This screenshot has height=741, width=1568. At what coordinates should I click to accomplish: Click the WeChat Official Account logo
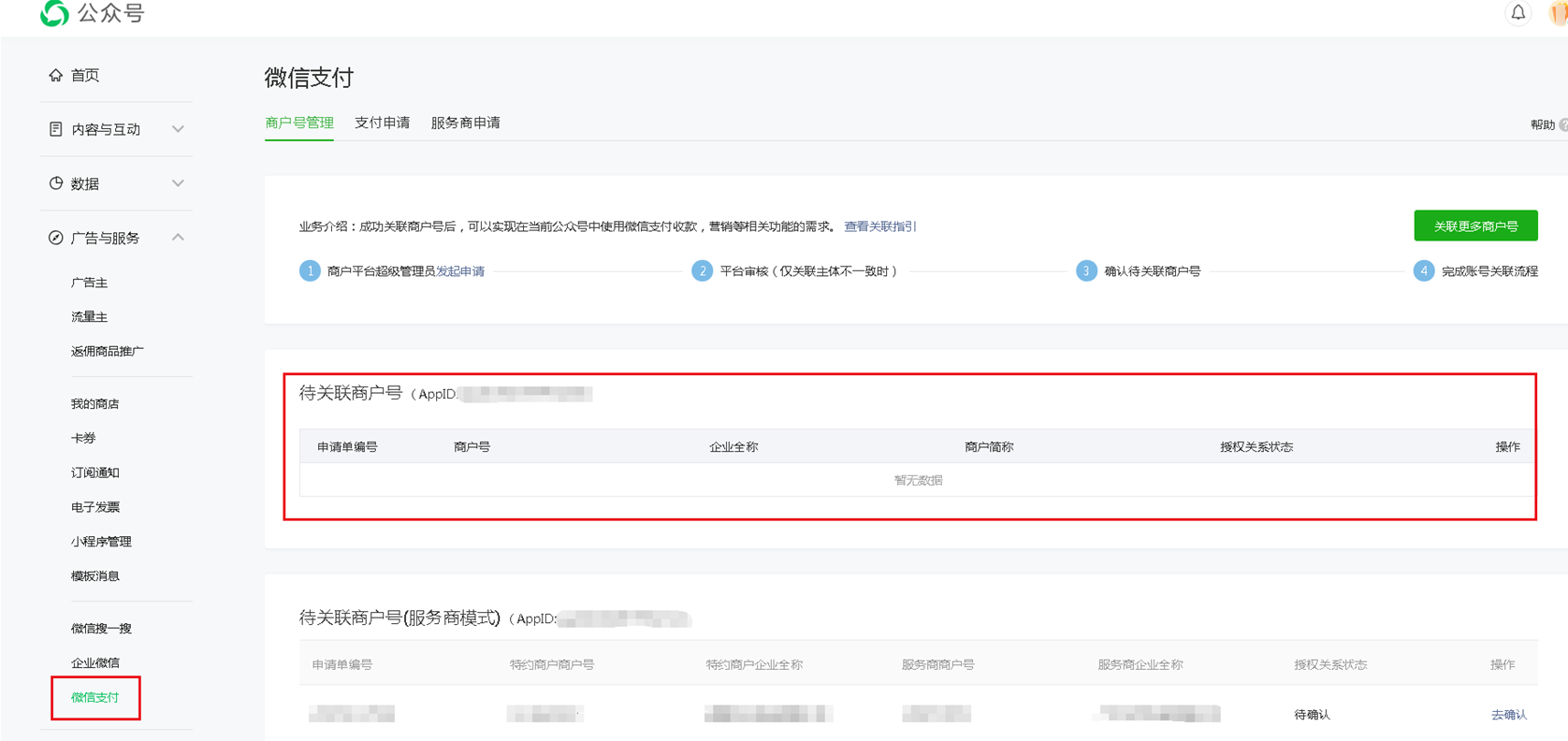[55, 13]
